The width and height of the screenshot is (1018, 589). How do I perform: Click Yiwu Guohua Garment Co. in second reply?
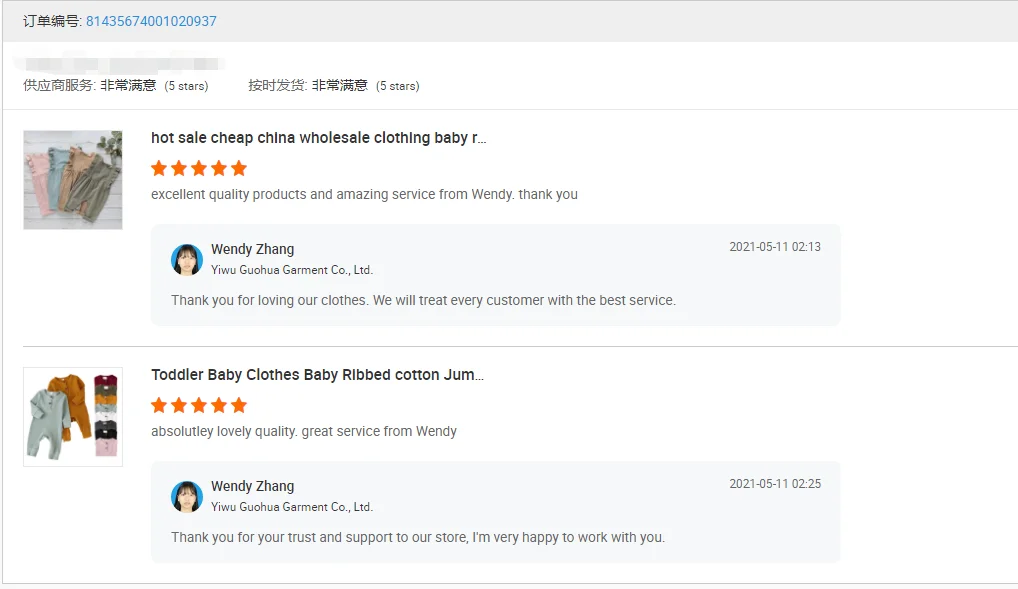[x=291, y=507]
